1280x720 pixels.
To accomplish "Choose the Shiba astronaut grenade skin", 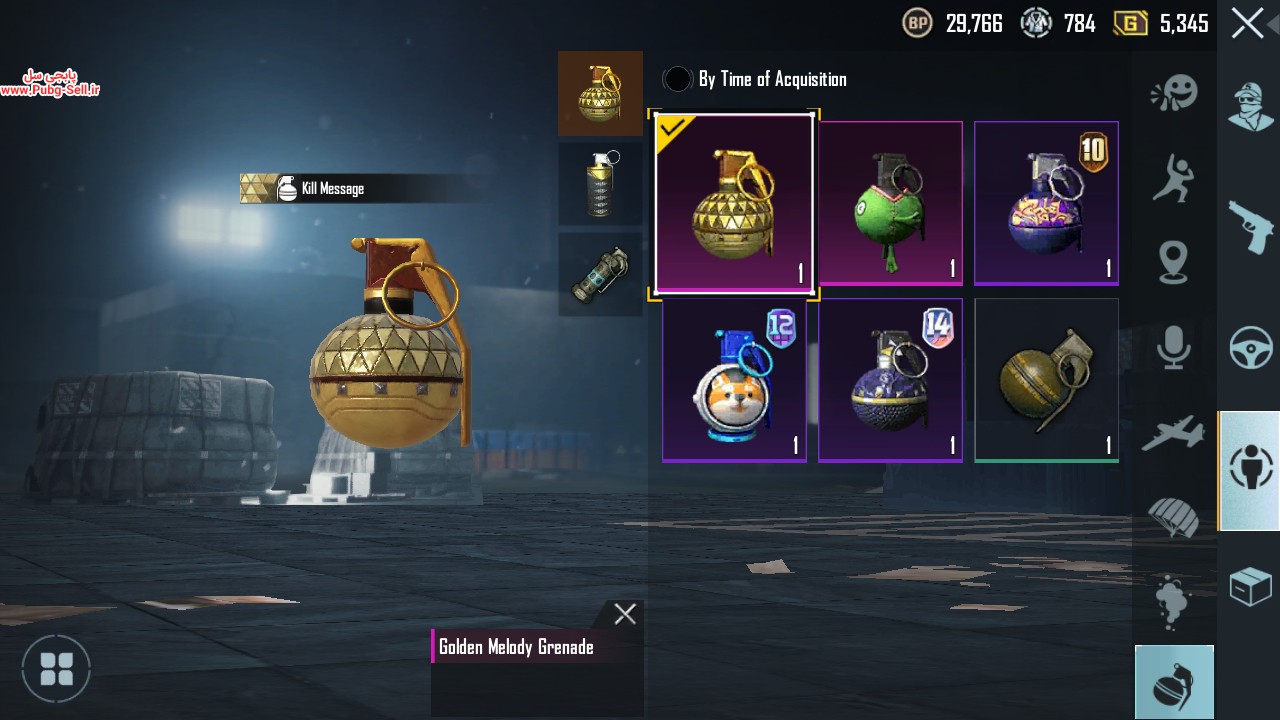I will pyautogui.click(x=734, y=380).
